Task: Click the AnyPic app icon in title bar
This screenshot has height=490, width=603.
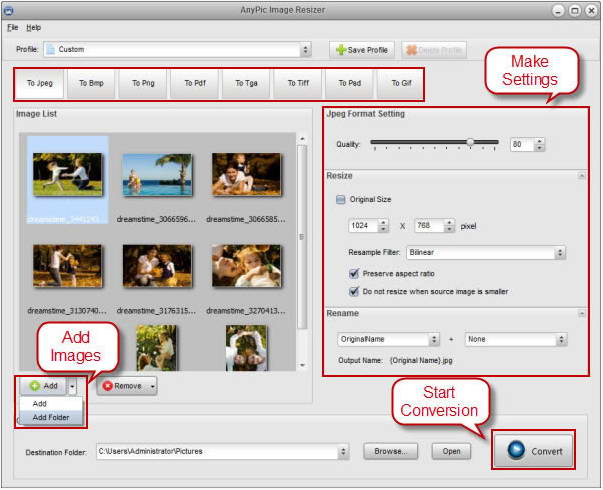Action: 8,10
